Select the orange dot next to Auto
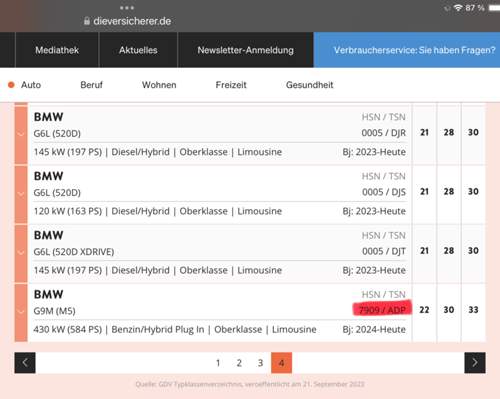The image size is (500, 399). click(11, 85)
